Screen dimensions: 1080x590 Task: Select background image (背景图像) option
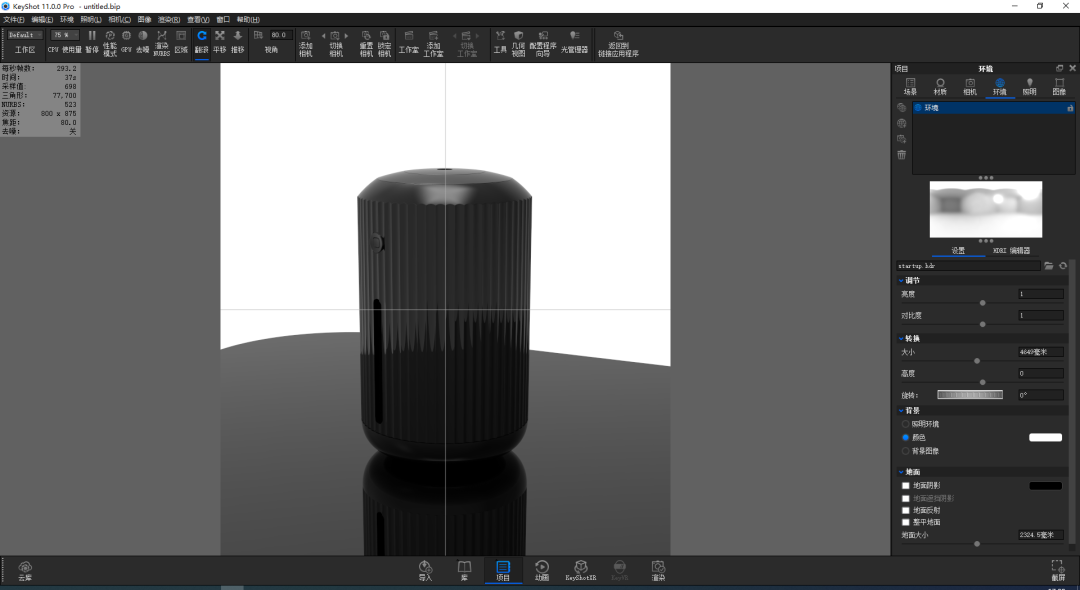pos(905,451)
